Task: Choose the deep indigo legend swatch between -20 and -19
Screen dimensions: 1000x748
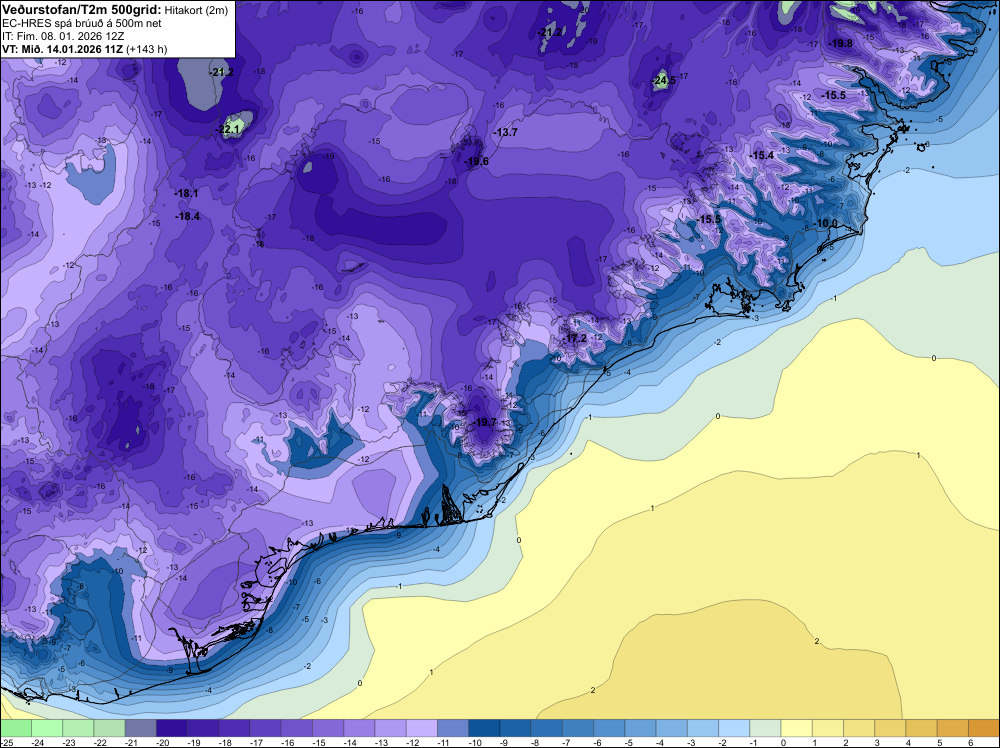Action: (x=172, y=728)
